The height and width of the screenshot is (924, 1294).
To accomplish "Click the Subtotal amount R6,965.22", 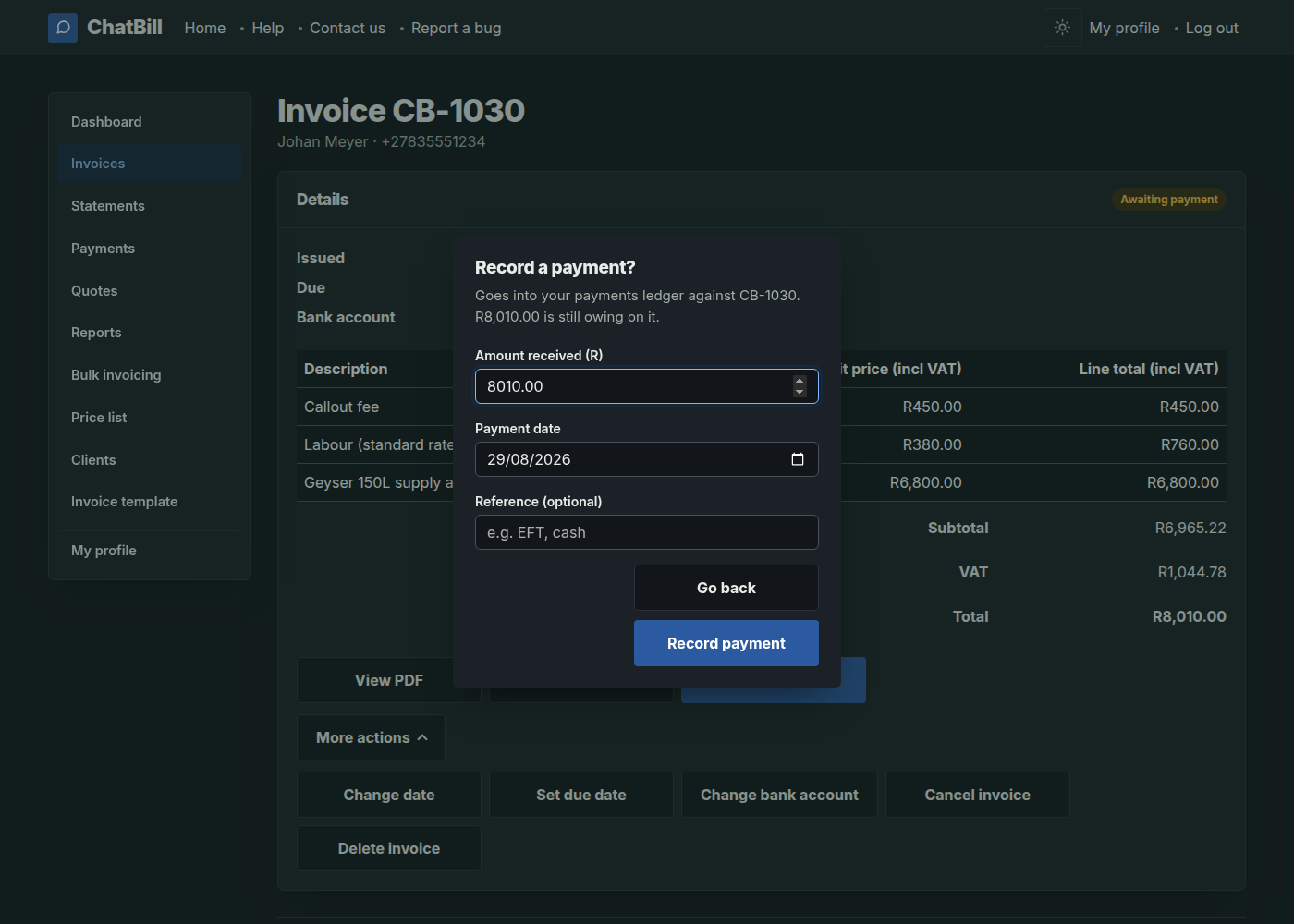I will (x=1190, y=528).
